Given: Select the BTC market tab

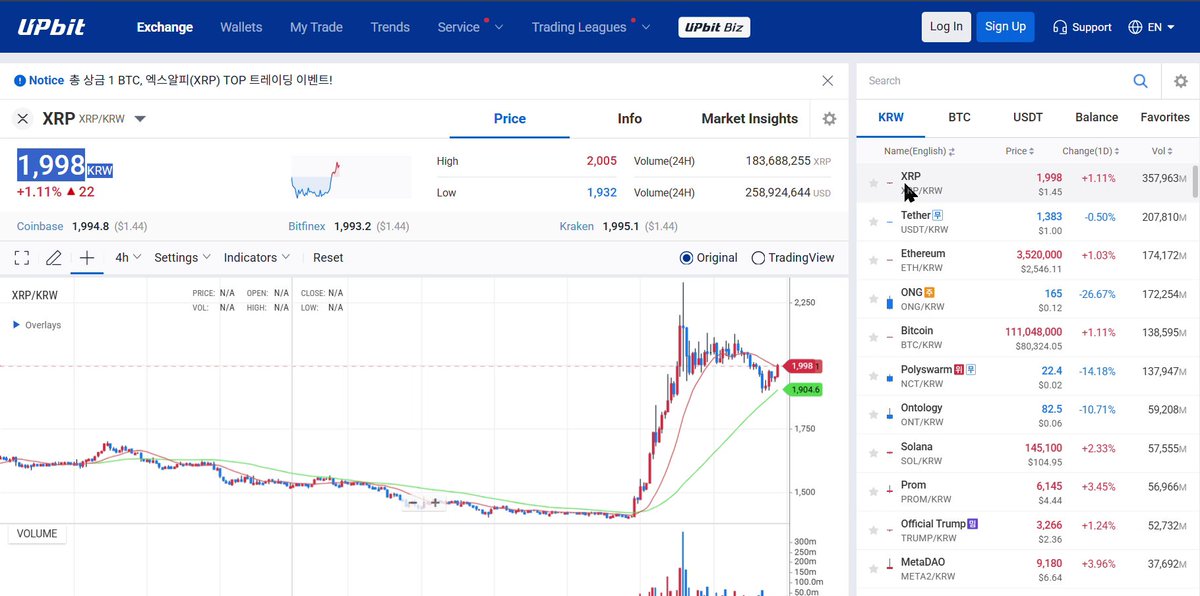Looking at the screenshot, I should point(959,117).
